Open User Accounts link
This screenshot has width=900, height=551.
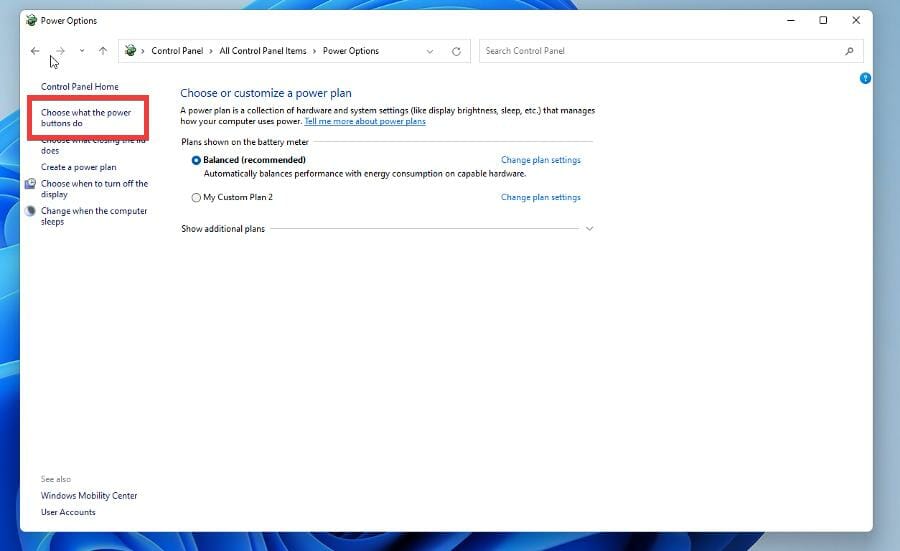tap(68, 512)
